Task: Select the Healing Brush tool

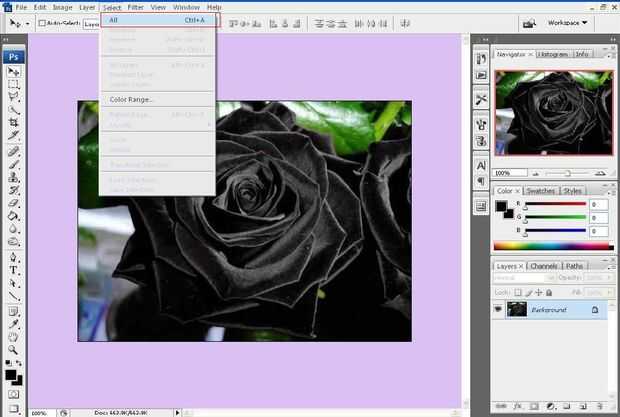Action: click(13, 151)
